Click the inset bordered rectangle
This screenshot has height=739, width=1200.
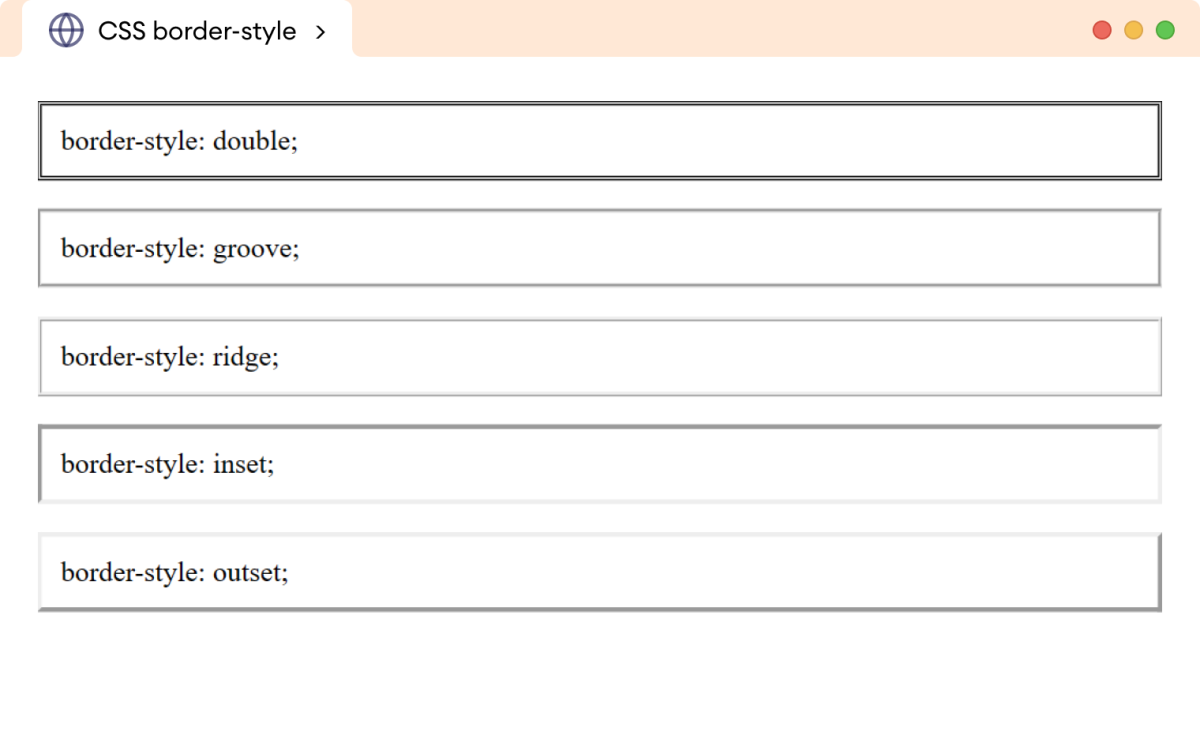[600, 464]
